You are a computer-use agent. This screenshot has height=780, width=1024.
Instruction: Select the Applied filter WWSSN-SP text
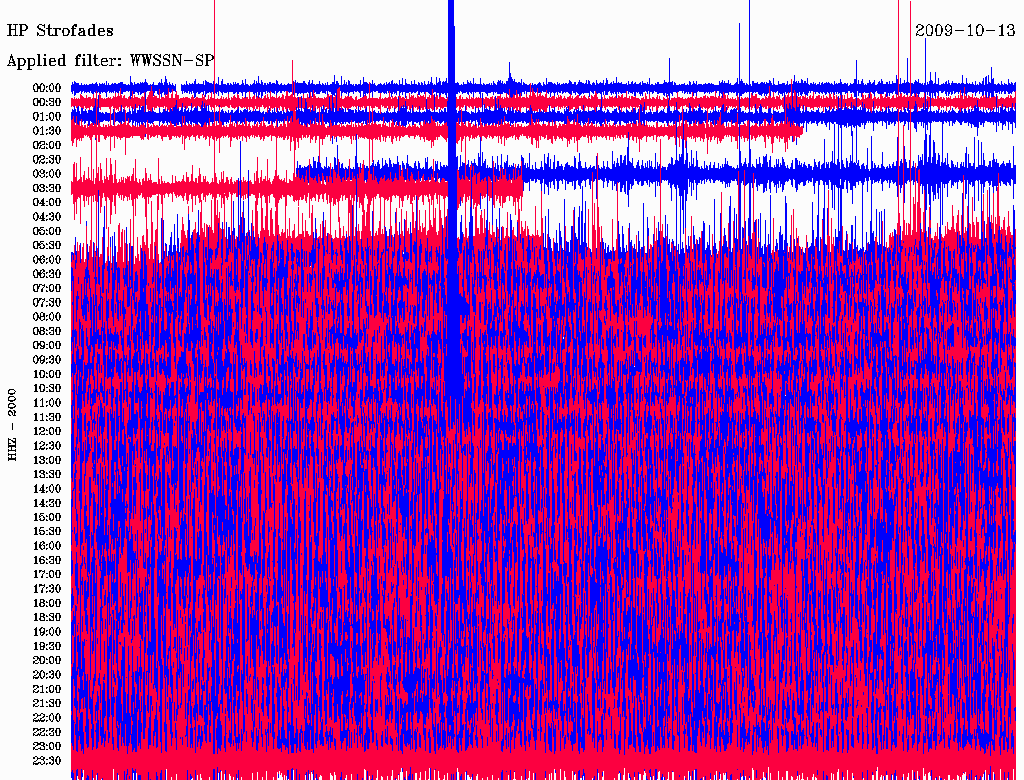[110, 61]
